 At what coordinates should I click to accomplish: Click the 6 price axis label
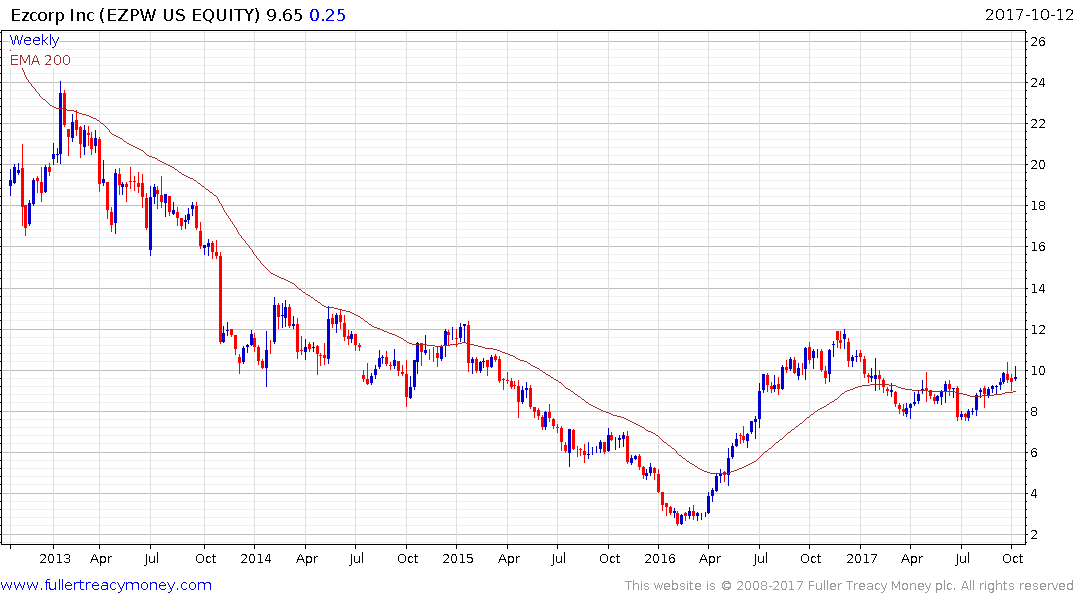(x=1034, y=453)
